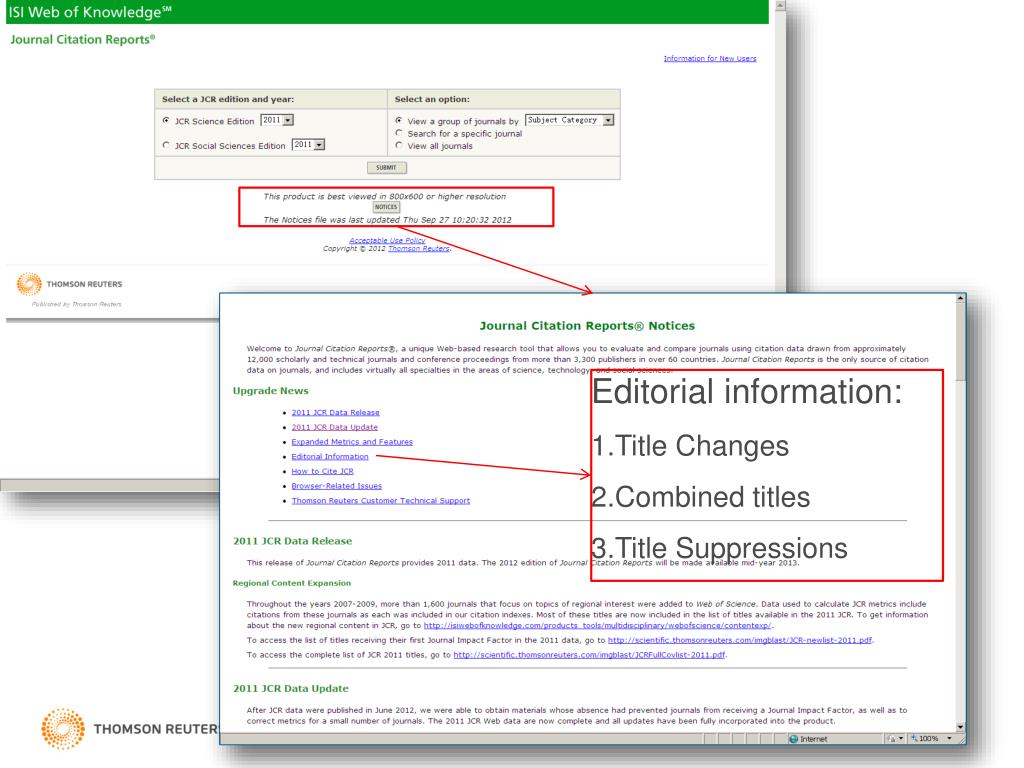Viewport: 1024px width, 768px height.
Task: Click Notices window scrollbar down arrow
Action: tap(960, 727)
